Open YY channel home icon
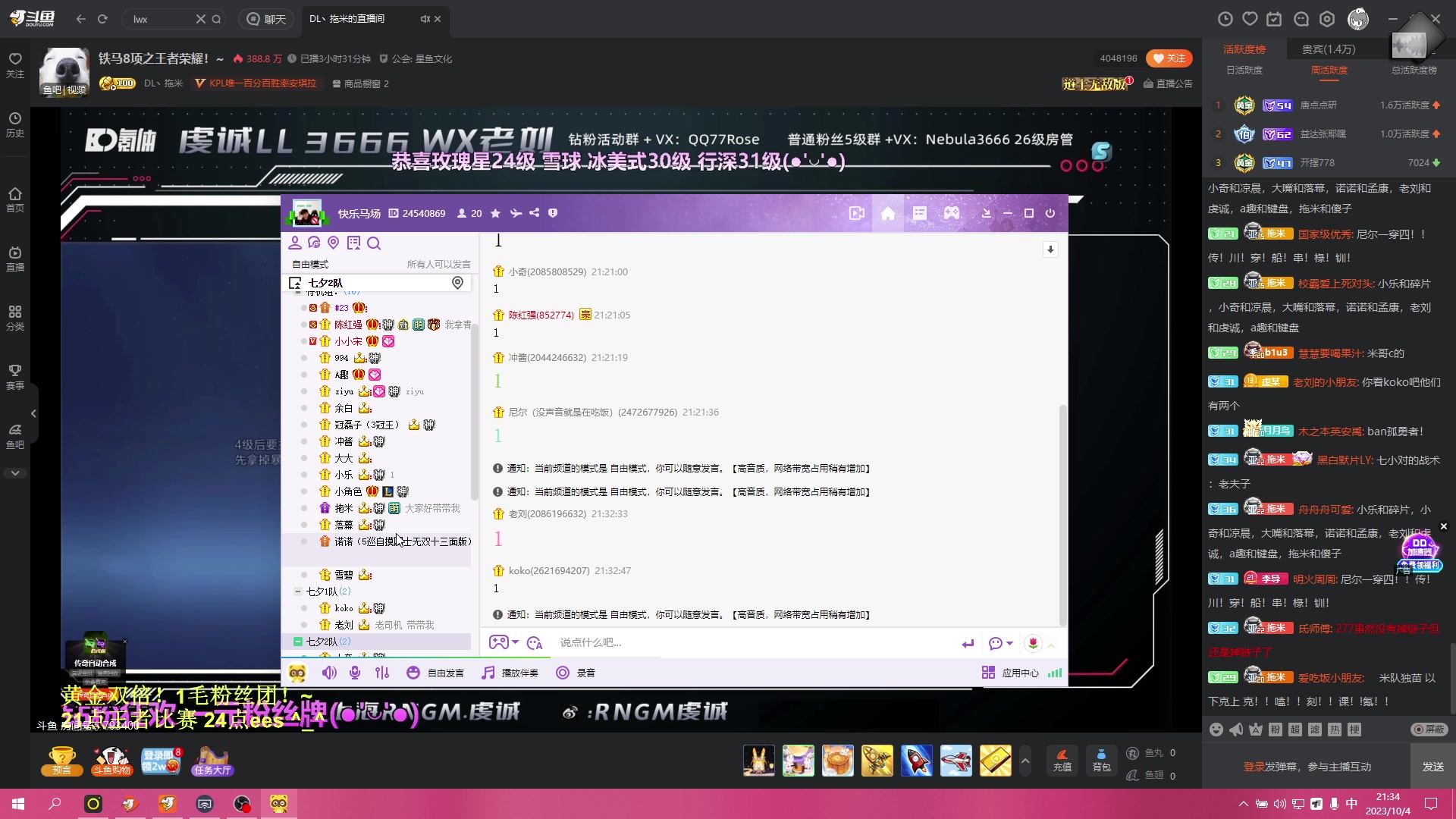1456x819 pixels. click(888, 214)
